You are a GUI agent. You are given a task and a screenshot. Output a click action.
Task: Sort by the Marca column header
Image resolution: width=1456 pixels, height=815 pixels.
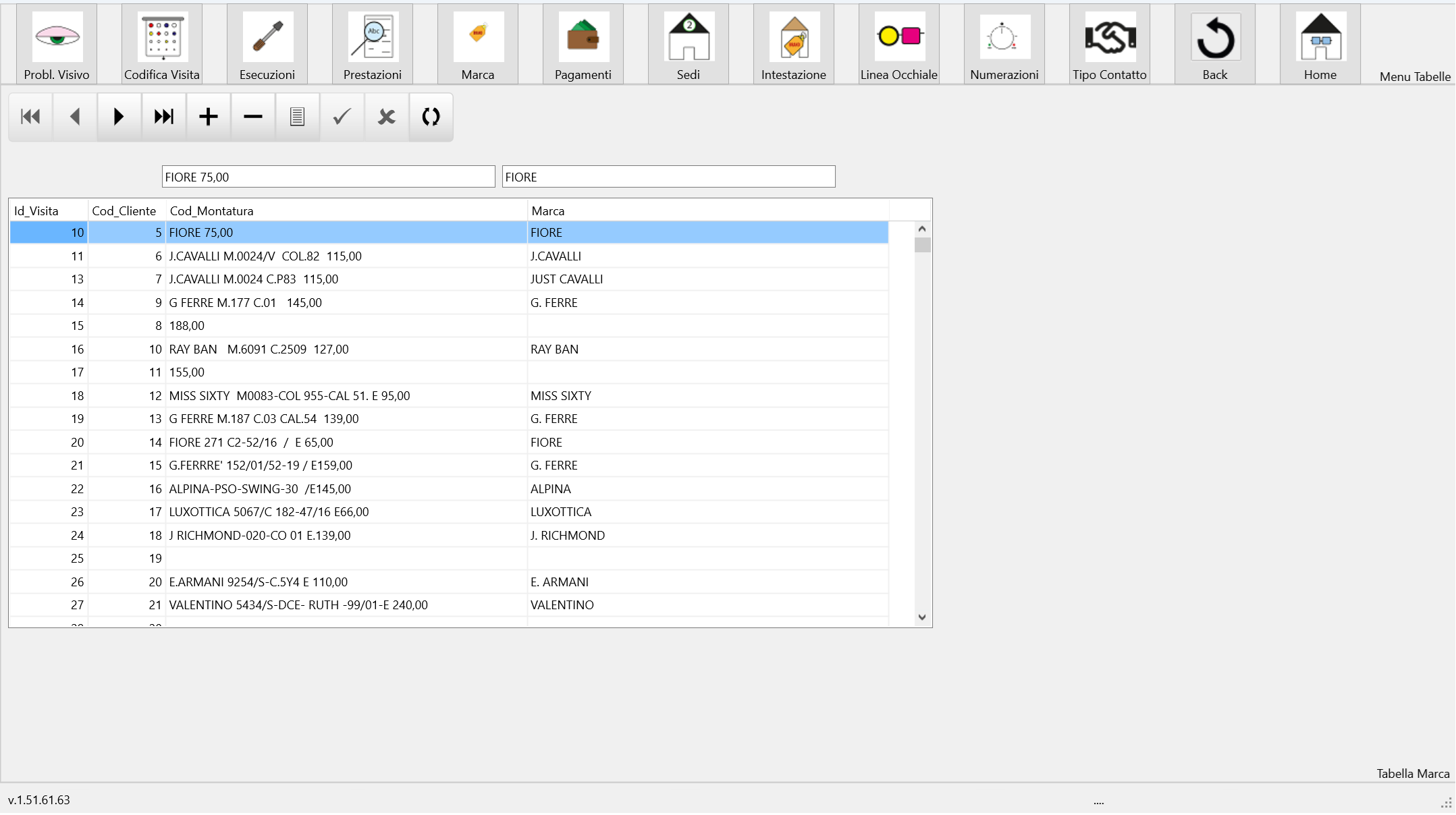(708, 210)
